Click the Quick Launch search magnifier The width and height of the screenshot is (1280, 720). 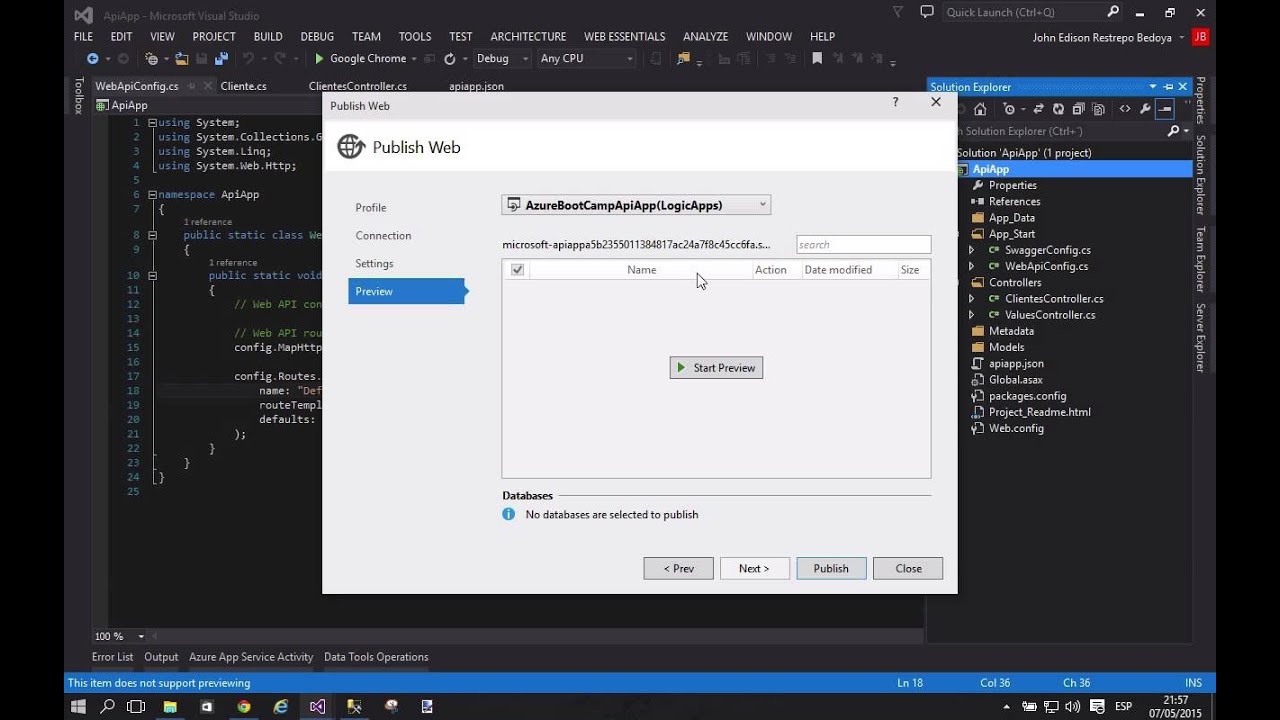pos(1113,12)
